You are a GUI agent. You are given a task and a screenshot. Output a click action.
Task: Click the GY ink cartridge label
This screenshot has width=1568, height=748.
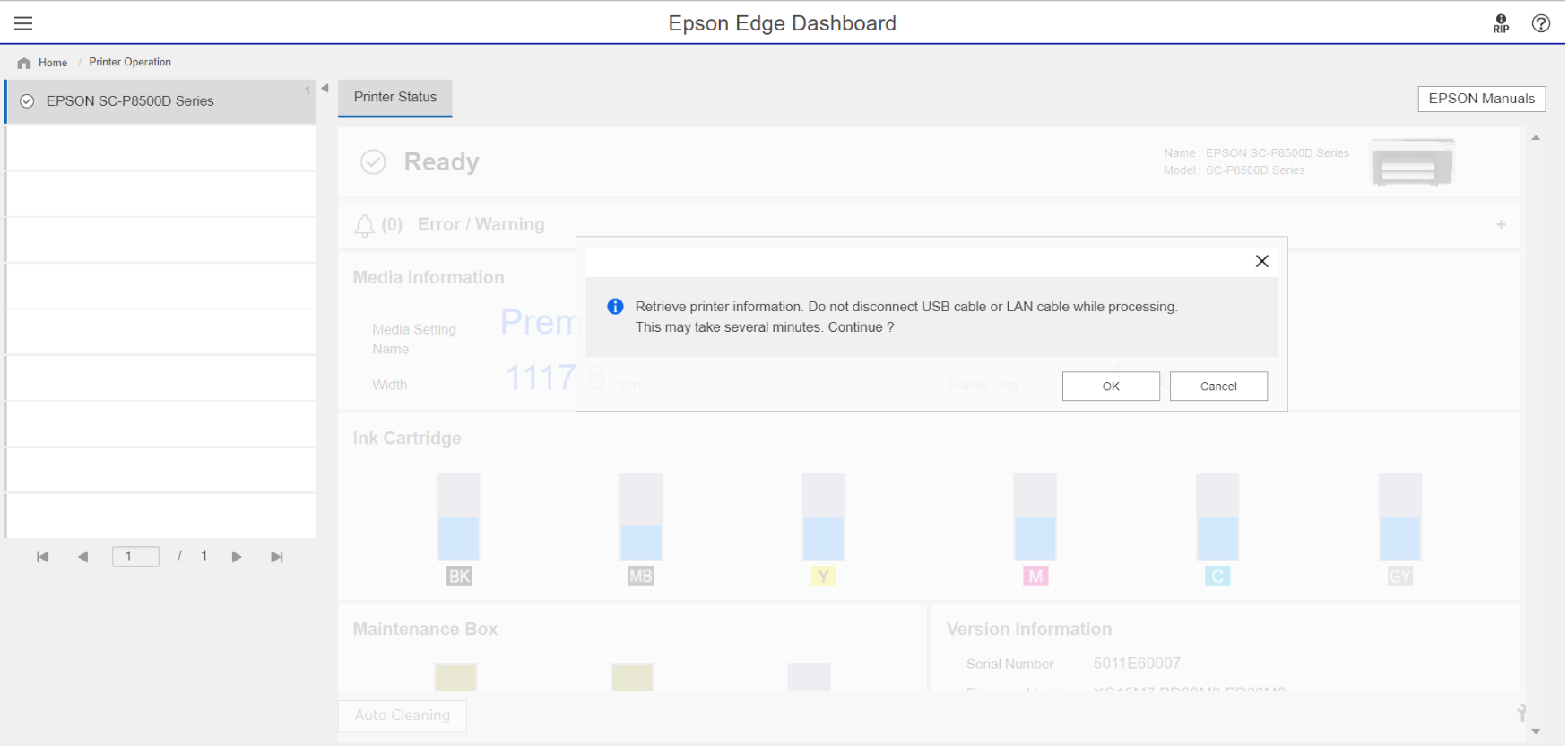pyautogui.click(x=1402, y=578)
